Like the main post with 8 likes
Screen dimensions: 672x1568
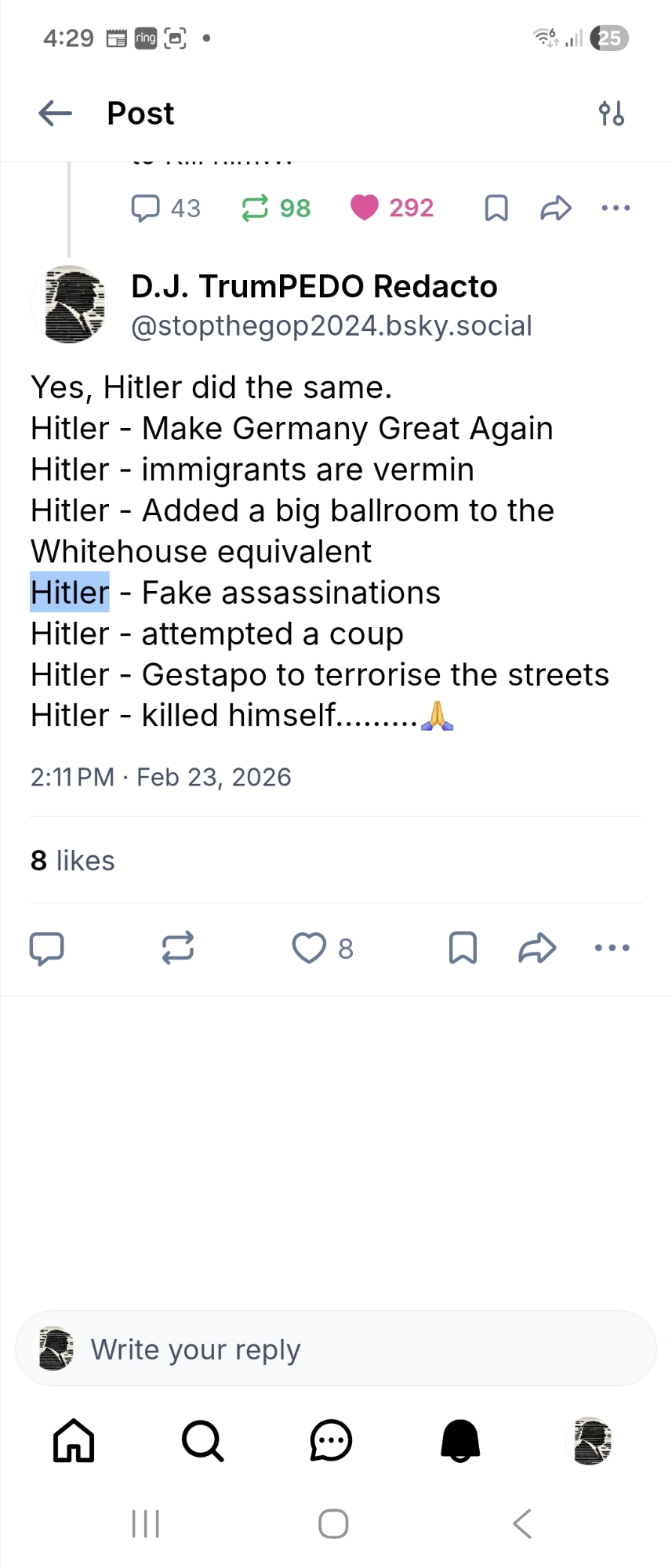pyautogui.click(x=310, y=948)
